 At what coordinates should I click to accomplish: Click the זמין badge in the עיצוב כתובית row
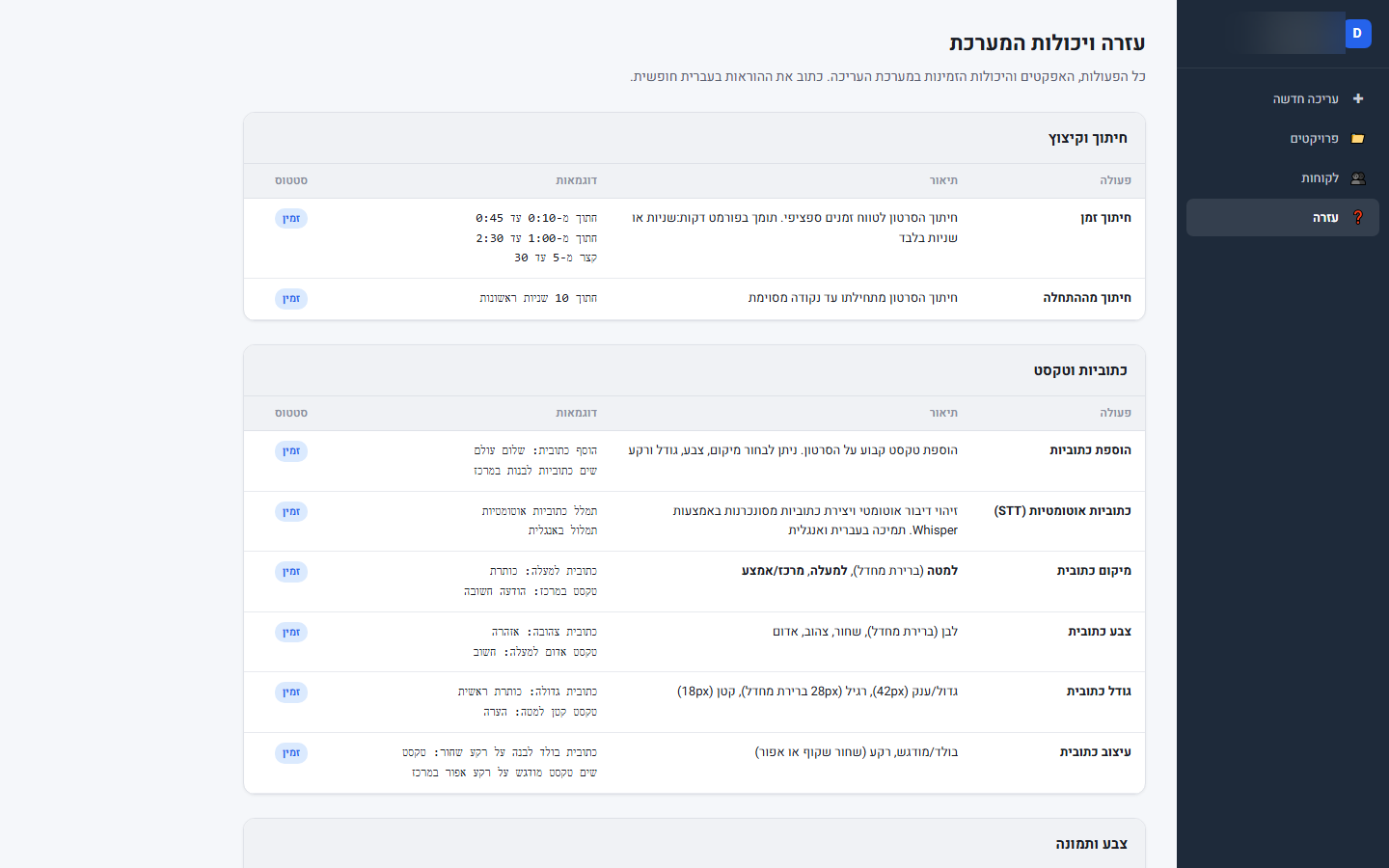click(291, 752)
